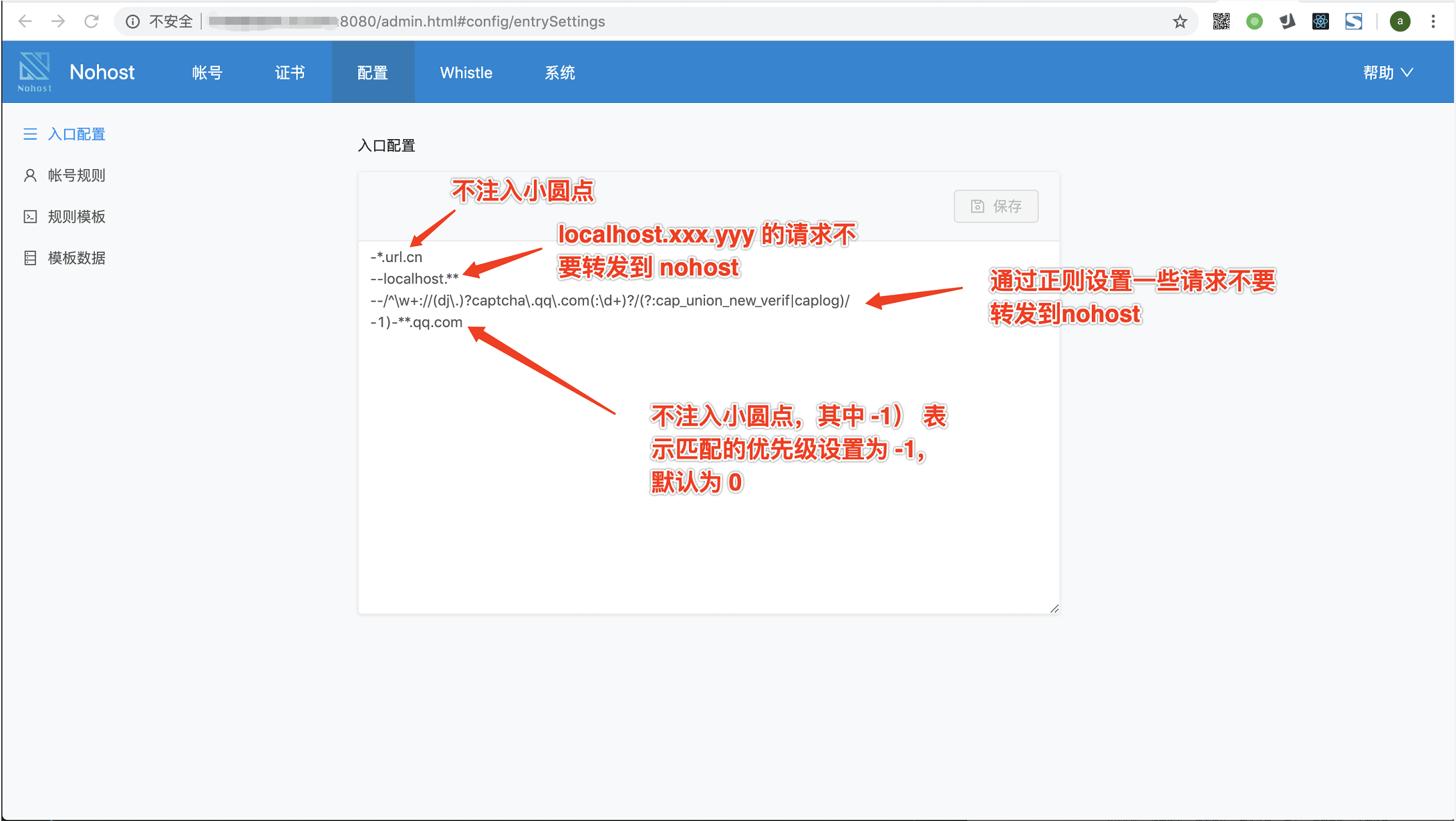Reload the page with refresh icon
This screenshot has width=1456, height=821.
(92, 21)
